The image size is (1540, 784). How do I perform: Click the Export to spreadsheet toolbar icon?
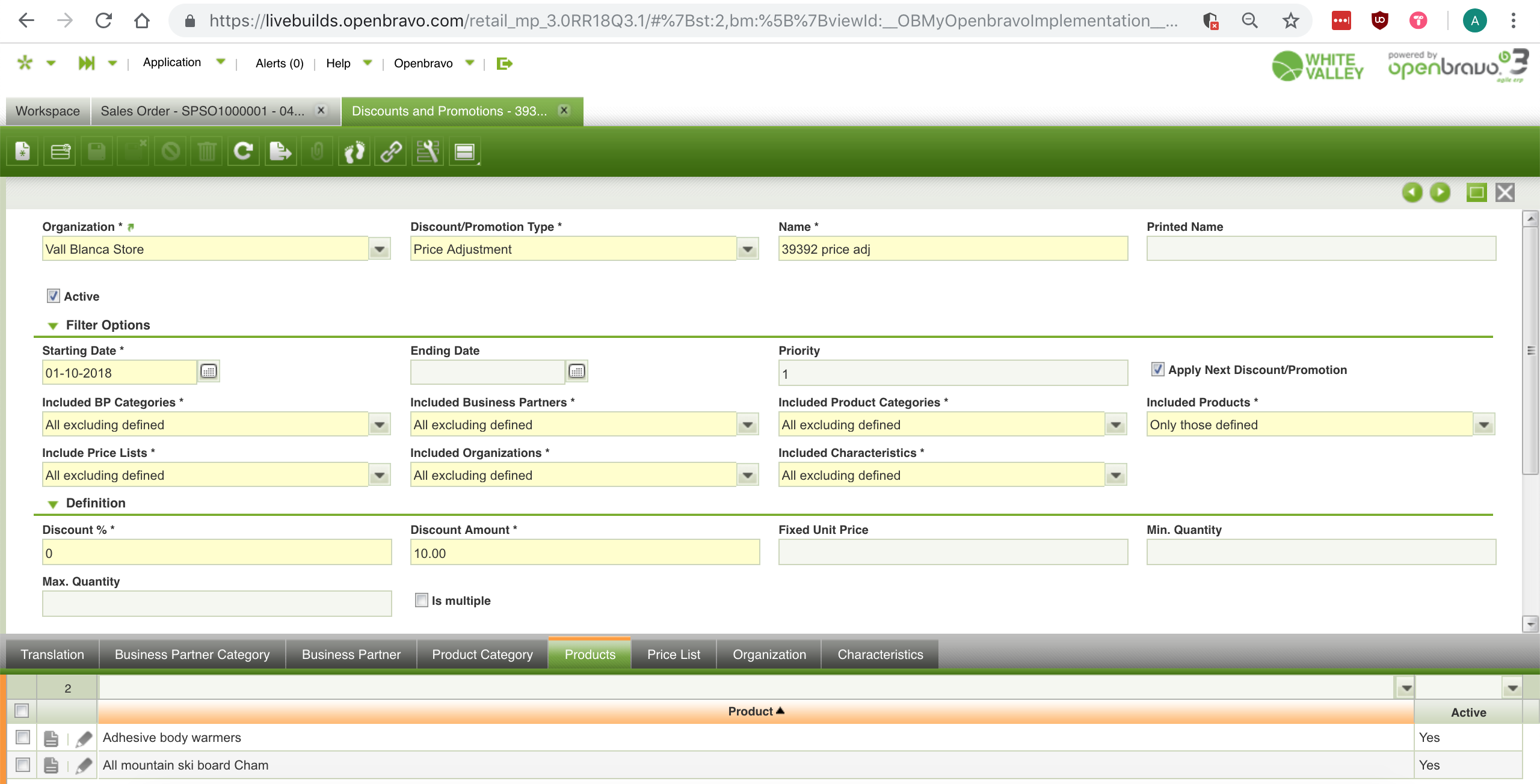[x=280, y=152]
